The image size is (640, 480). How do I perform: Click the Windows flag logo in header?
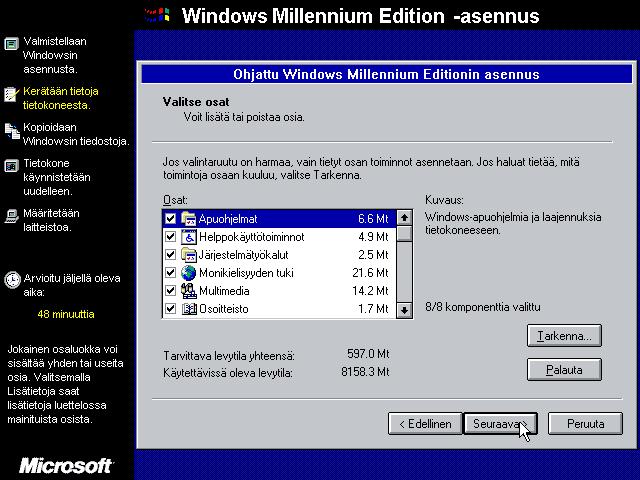(x=157, y=15)
